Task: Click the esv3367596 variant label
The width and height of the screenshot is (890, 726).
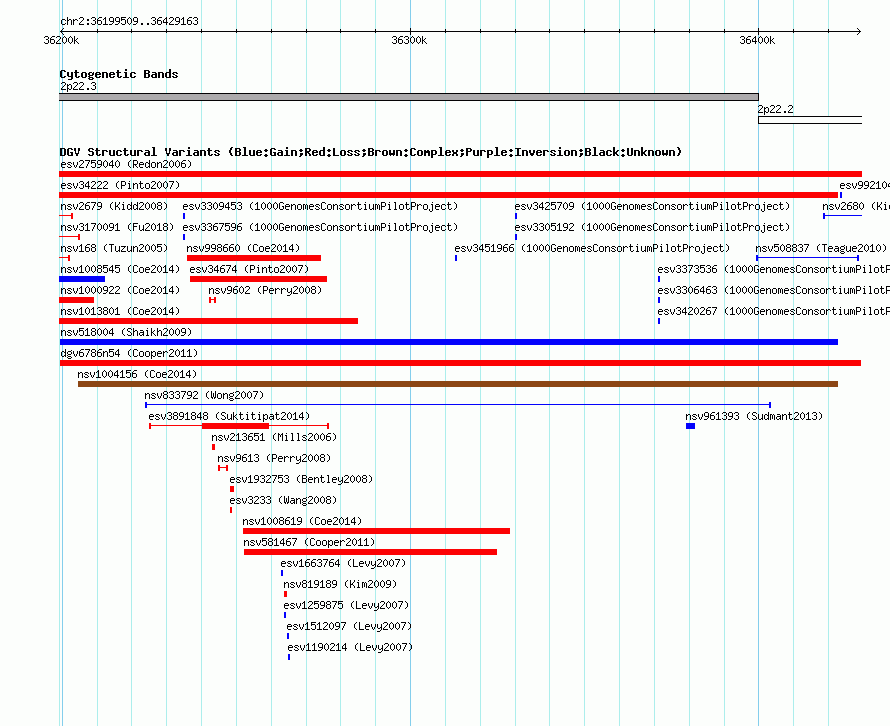Action: 320,227
